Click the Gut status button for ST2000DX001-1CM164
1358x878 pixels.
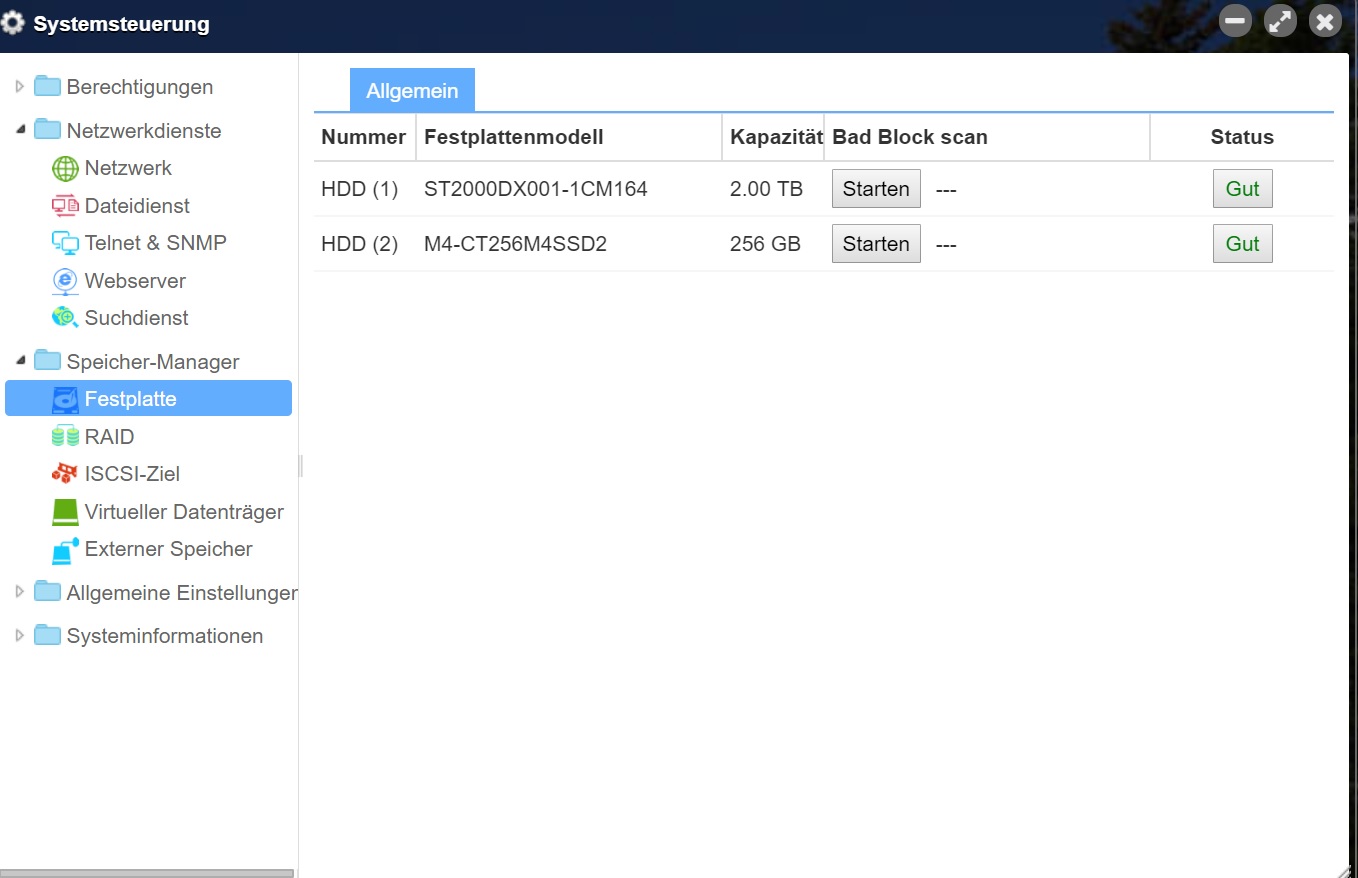[x=1242, y=189]
